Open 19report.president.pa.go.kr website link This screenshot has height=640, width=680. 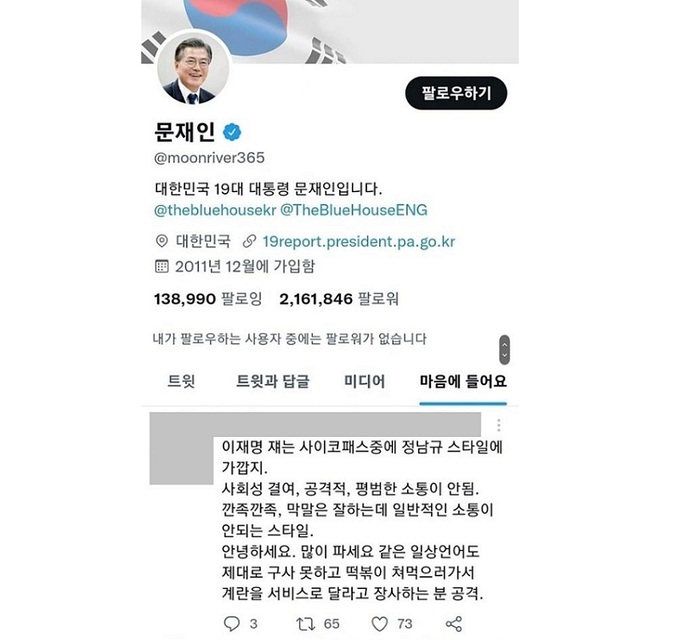coord(359,242)
